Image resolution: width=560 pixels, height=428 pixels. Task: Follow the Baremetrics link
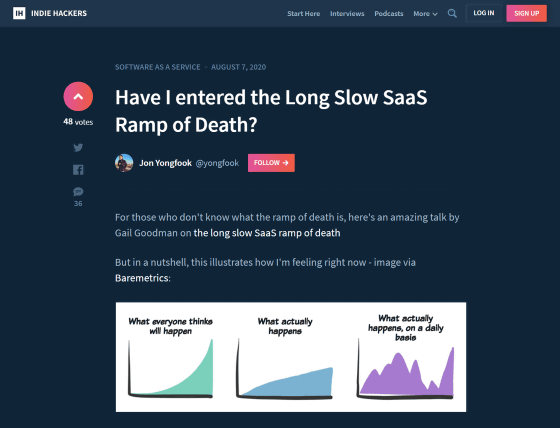pos(142,278)
